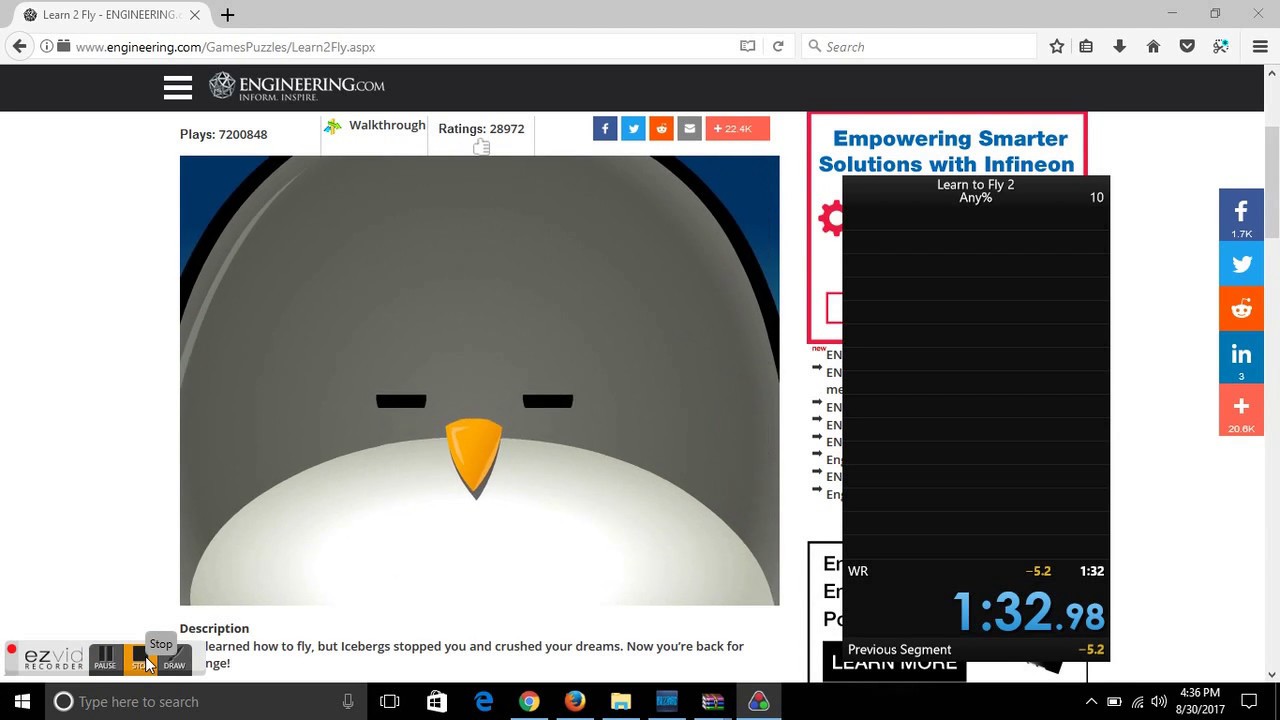Click the Firefox Search input box

(x=920, y=46)
